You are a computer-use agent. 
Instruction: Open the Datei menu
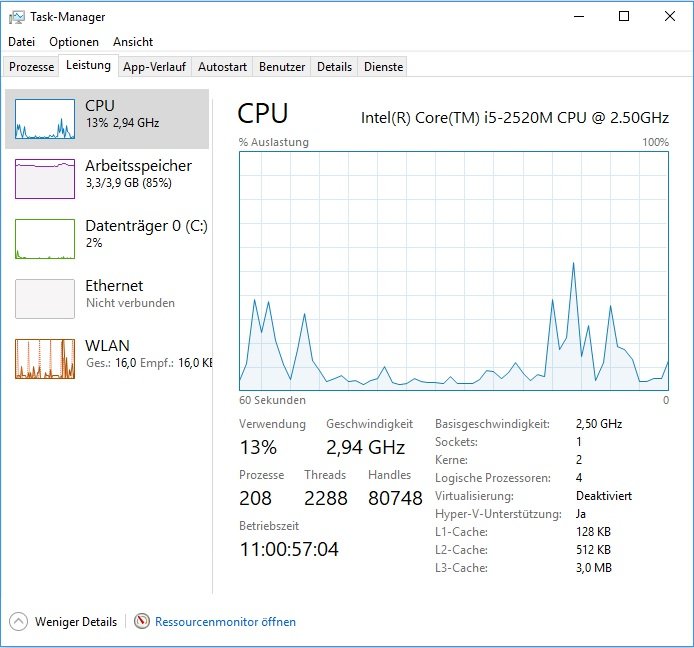click(x=21, y=42)
